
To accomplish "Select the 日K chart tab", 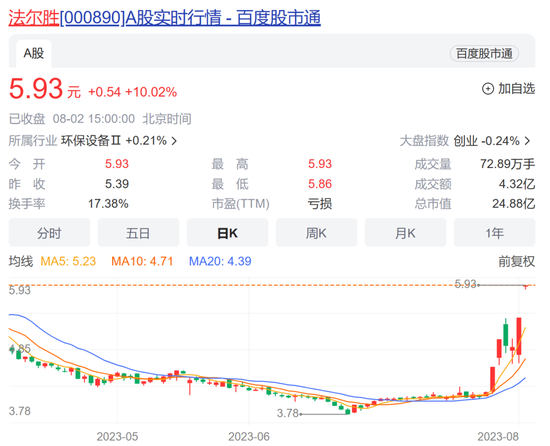I will tap(227, 233).
